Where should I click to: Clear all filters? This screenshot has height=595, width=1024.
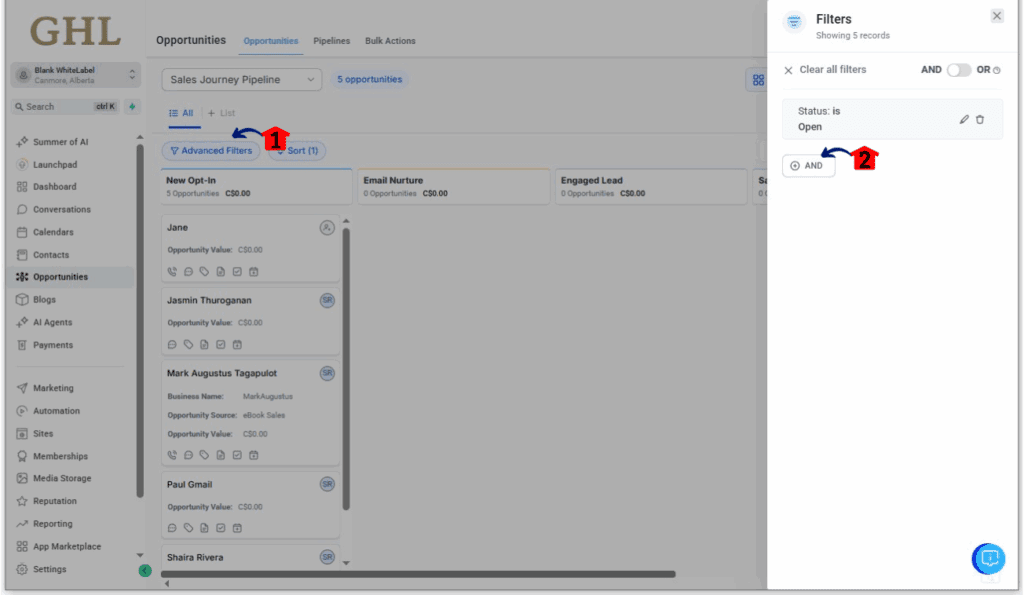(825, 70)
